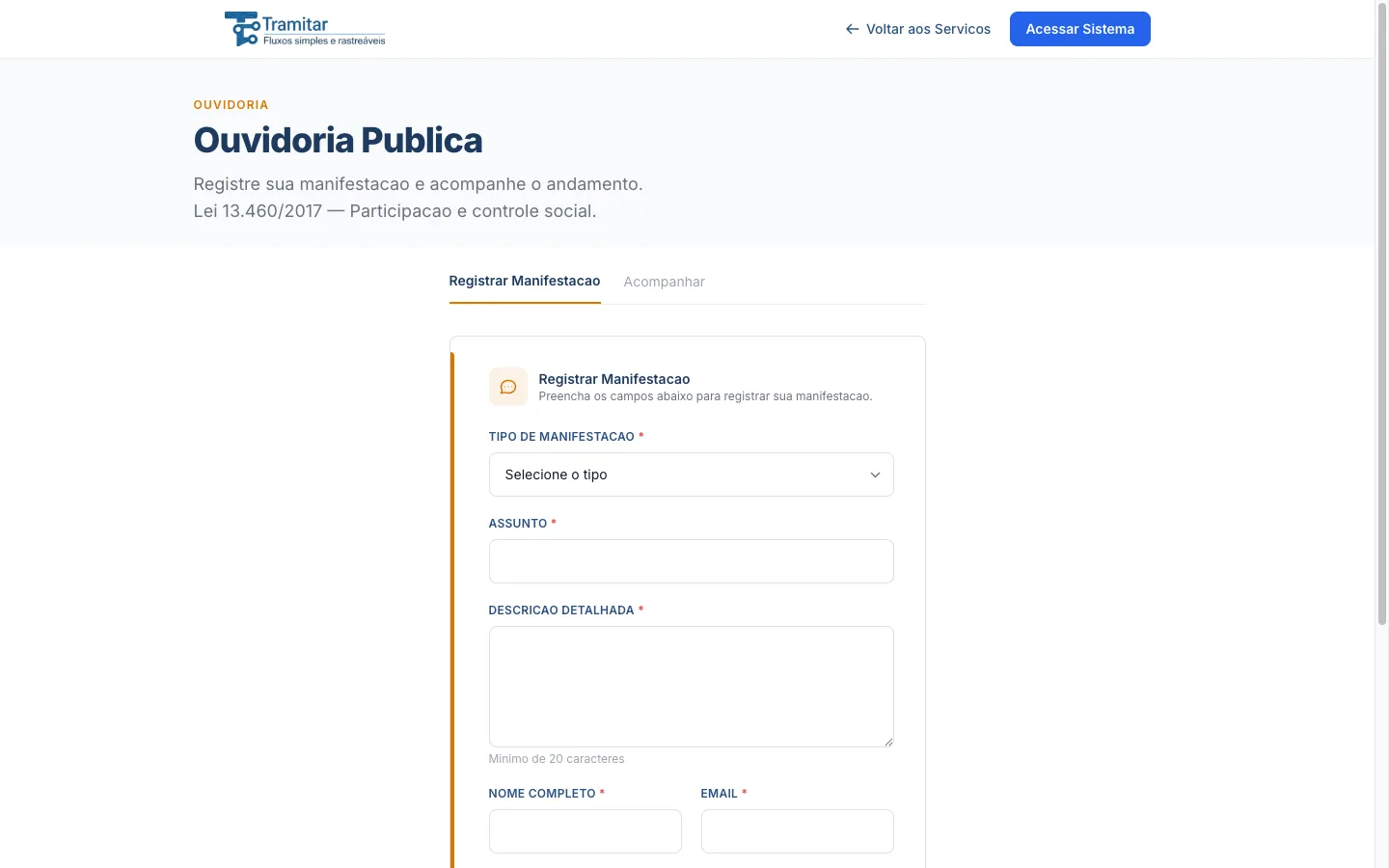Click the orange OUVIDORIA label
Viewport: 1389px width, 868px height.
click(x=231, y=105)
